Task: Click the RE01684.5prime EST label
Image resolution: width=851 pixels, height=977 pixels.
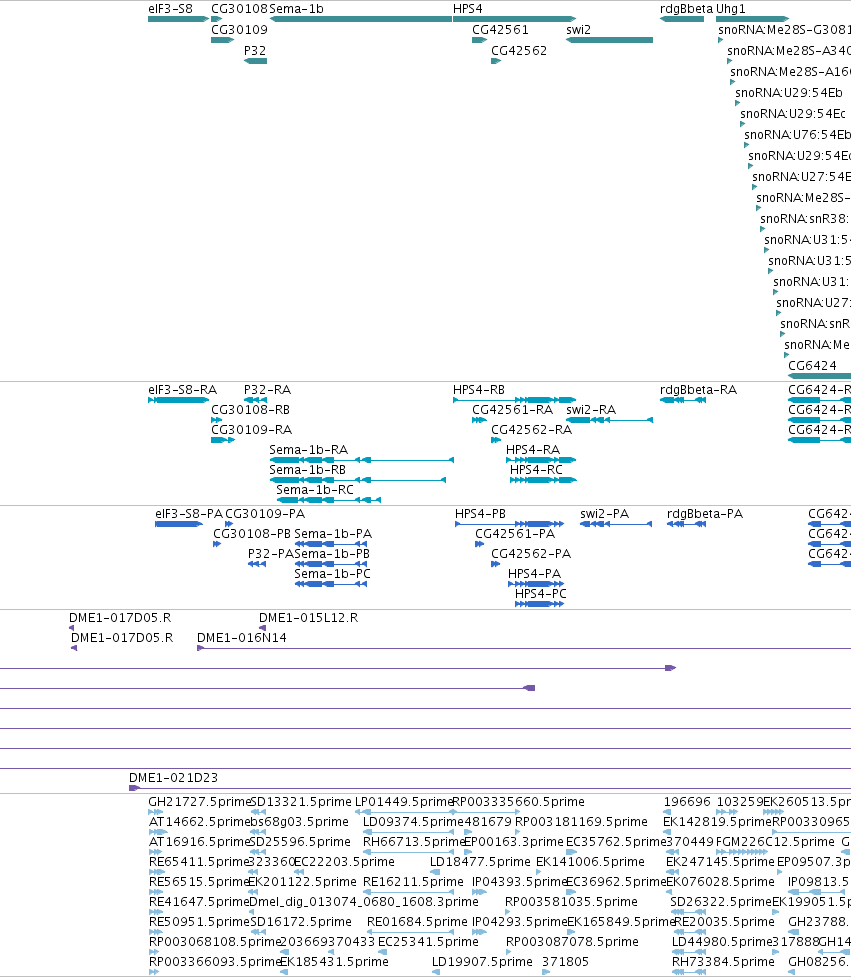Action: tap(417, 922)
